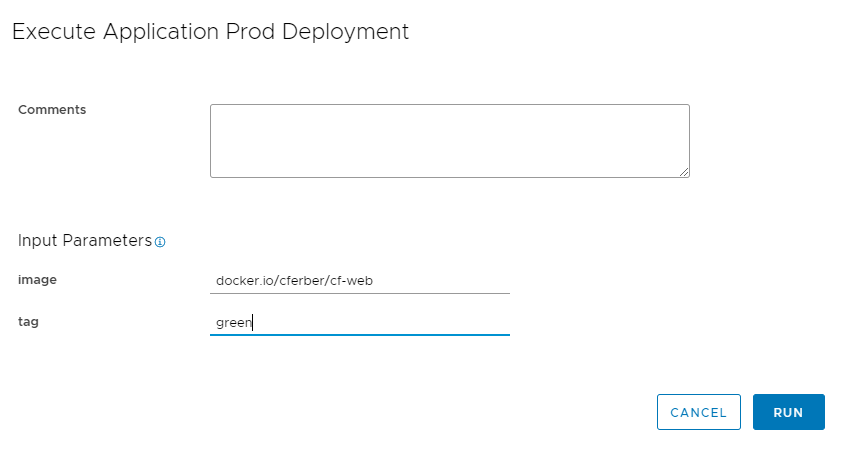Run the Application Prod Deployment

pyautogui.click(x=788, y=412)
